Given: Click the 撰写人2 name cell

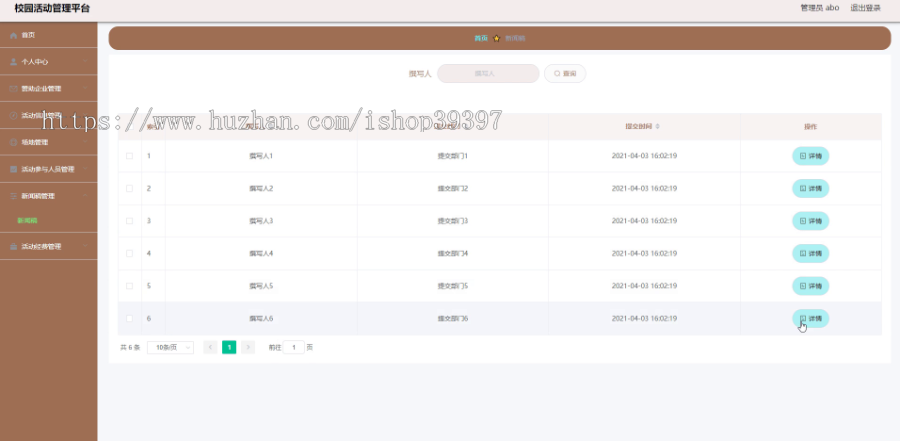Looking at the screenshot, I should [x=261, y=188].
